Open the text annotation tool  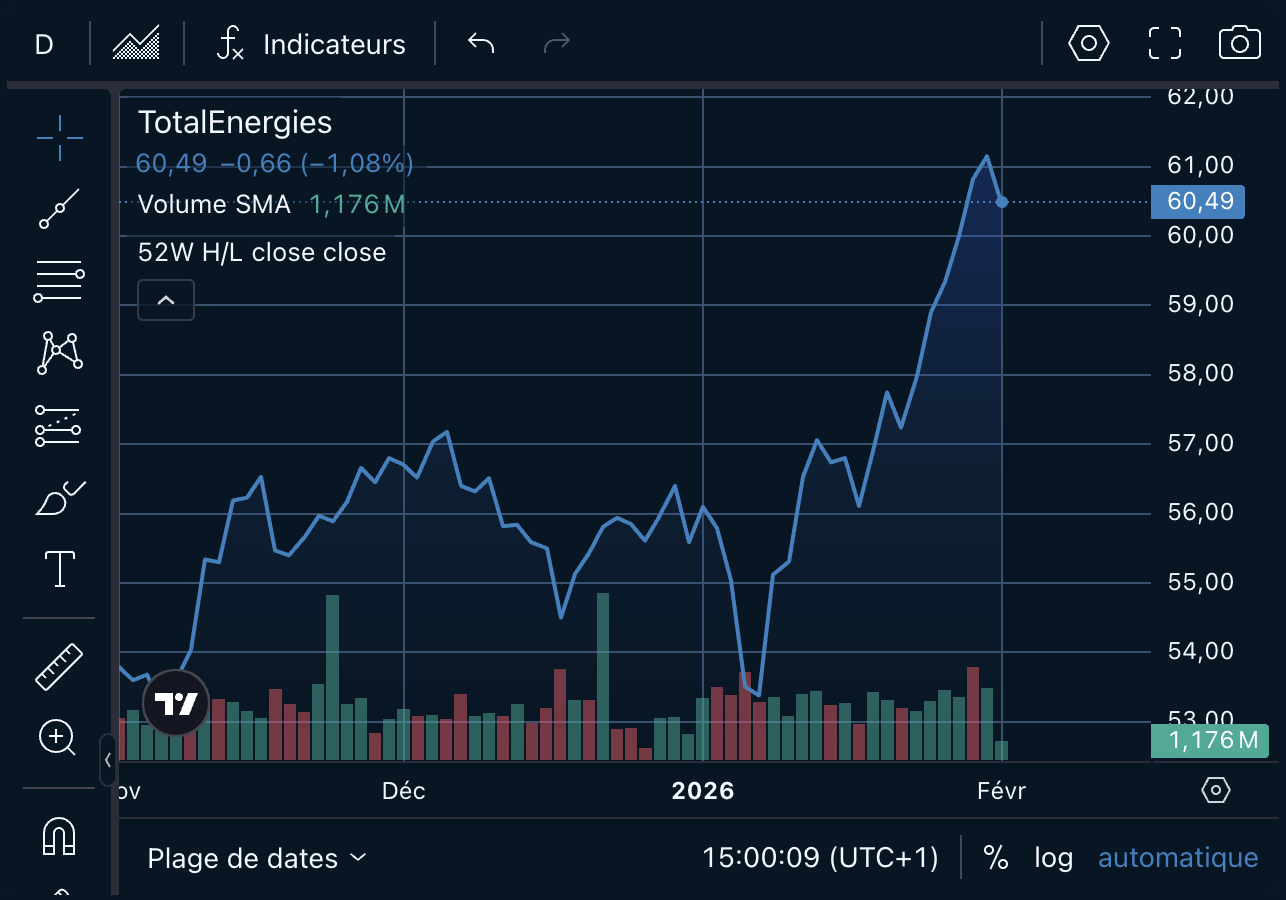tap(58, 568)
